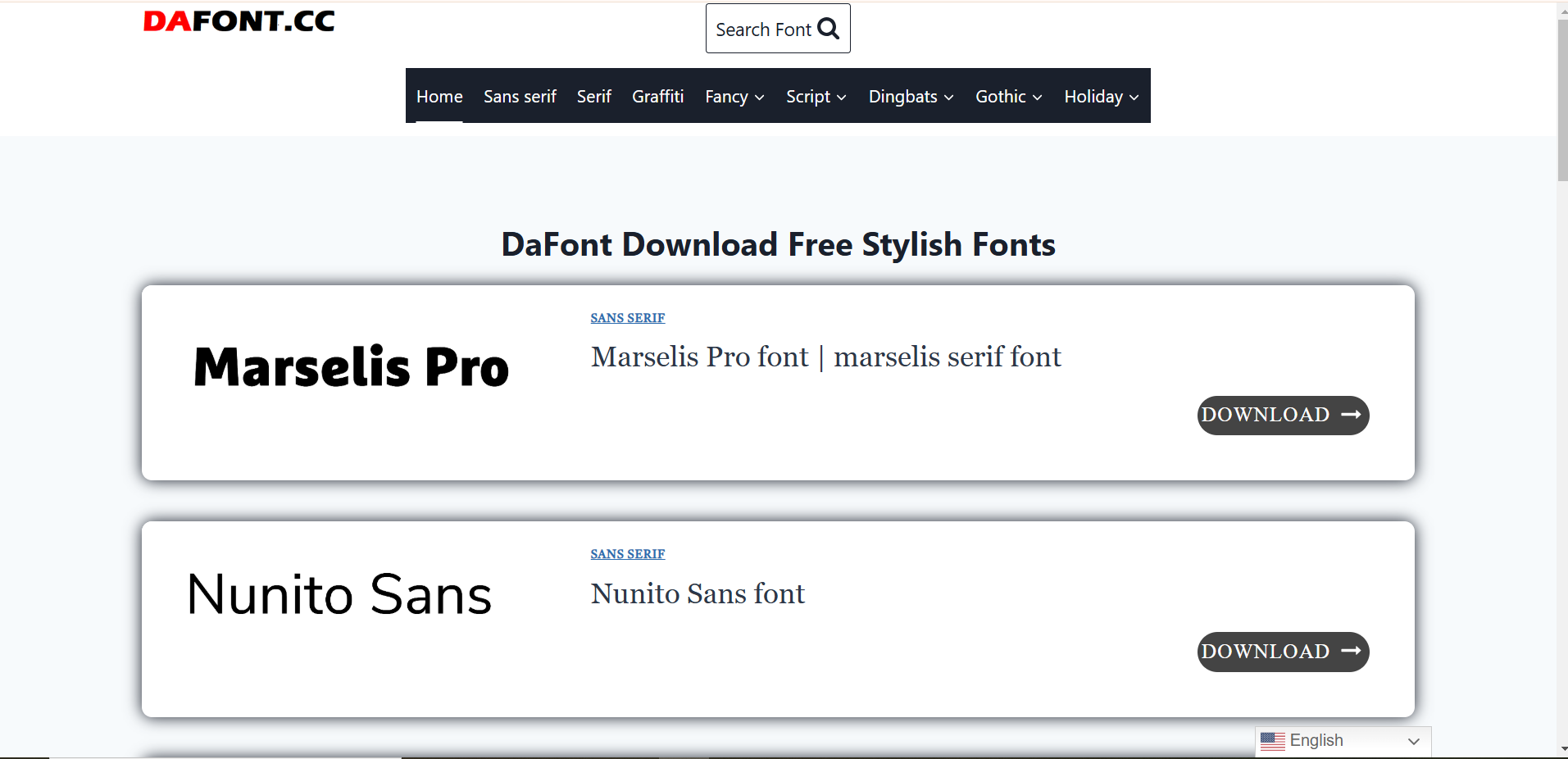Open the Sans serif category
This screenshot has width=1568, height=759.
click(x=520, y=97)
